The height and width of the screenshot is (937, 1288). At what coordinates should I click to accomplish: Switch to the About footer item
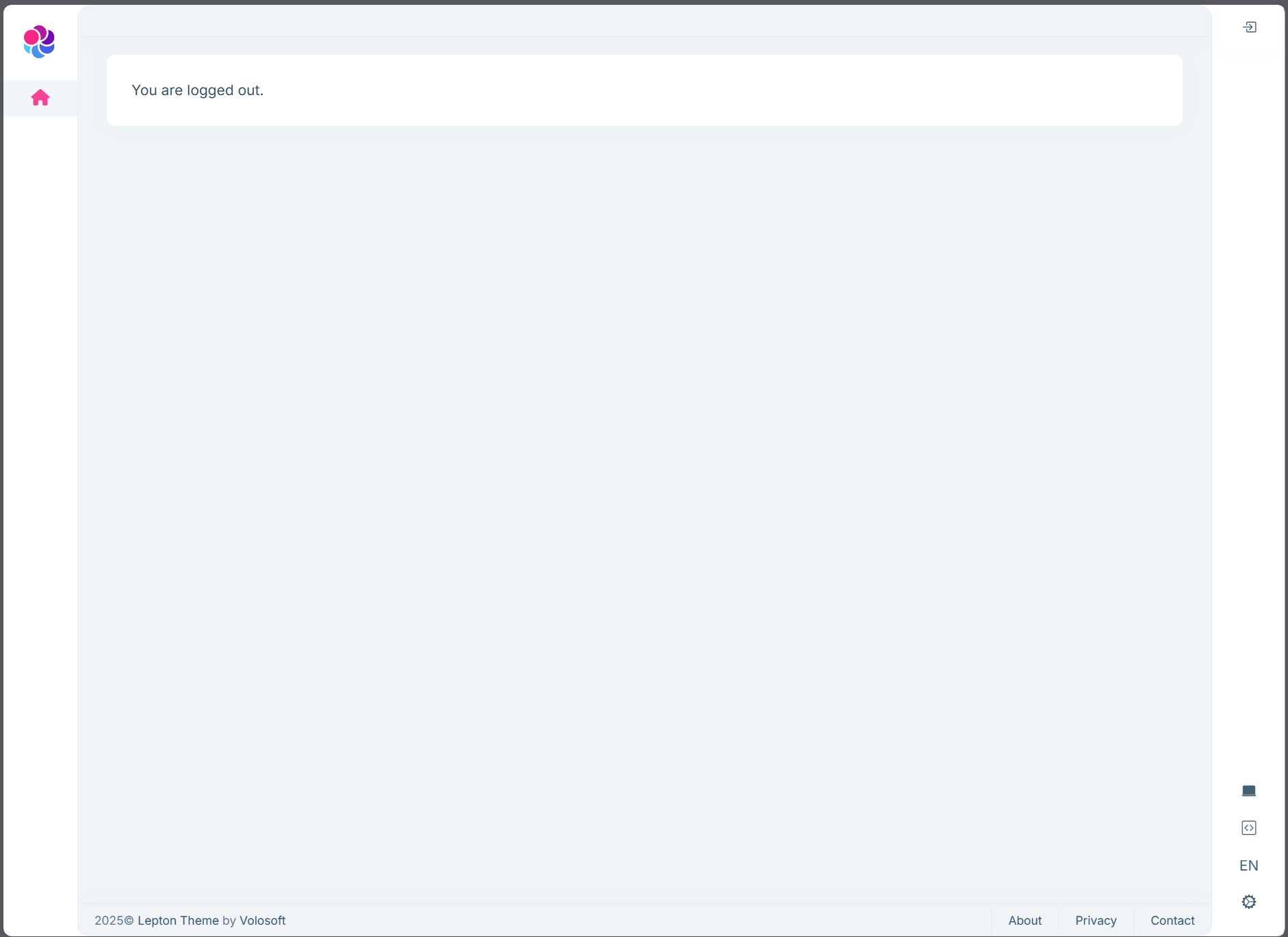[1025, 920]
